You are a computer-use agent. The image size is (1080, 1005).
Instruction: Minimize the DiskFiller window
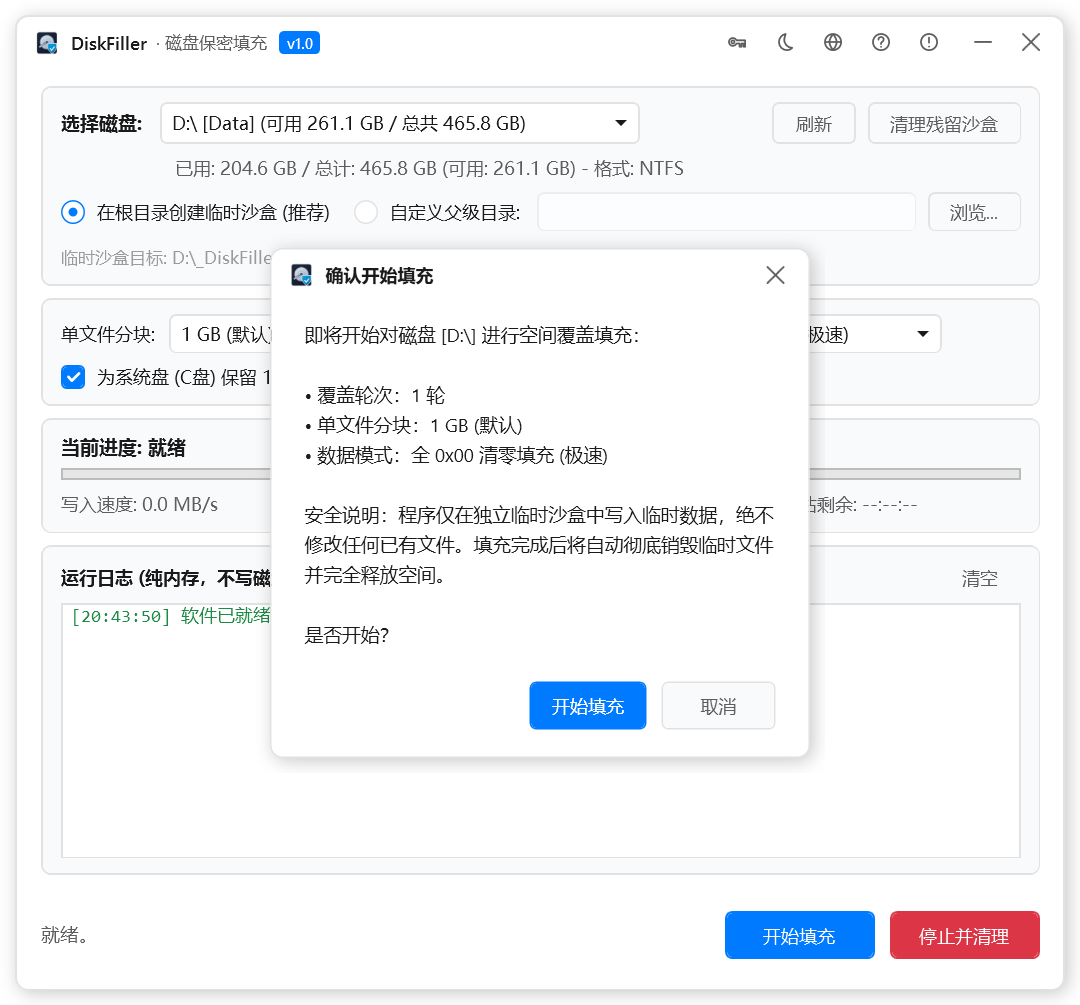tap(983, 43)
